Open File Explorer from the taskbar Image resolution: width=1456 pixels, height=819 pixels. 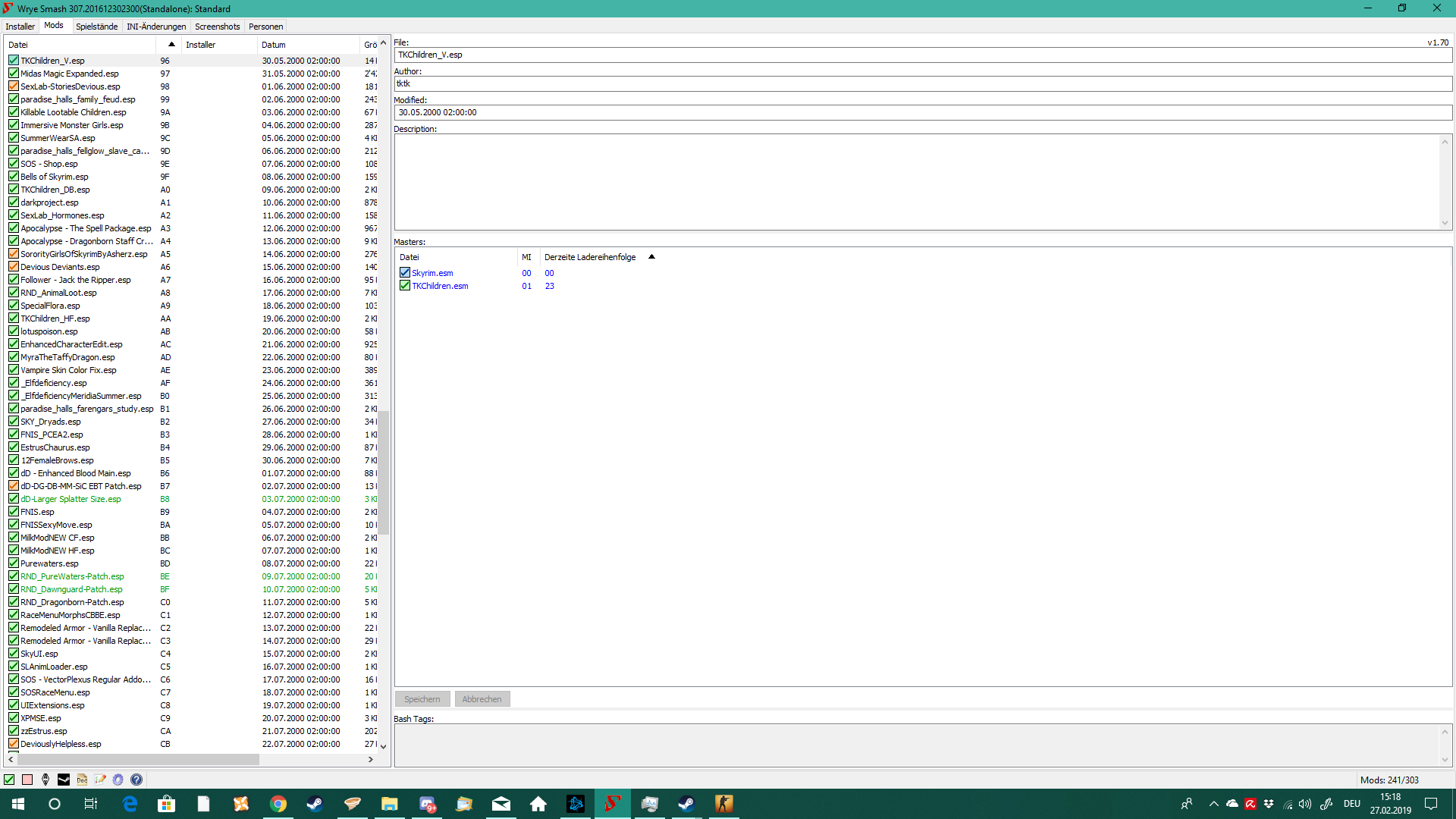click(390, 804)
